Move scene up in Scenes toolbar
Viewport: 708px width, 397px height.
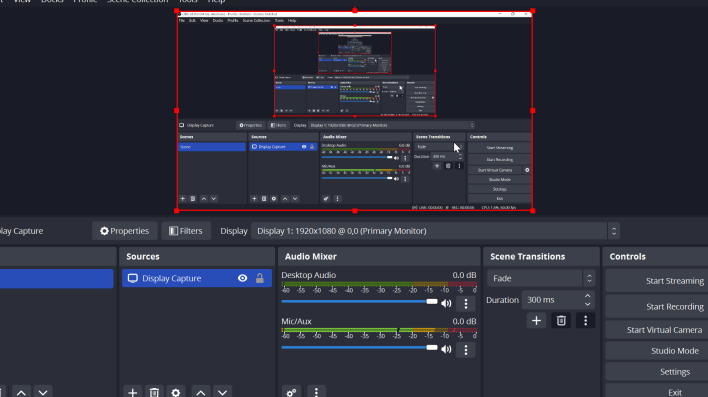tap(21, 392)
